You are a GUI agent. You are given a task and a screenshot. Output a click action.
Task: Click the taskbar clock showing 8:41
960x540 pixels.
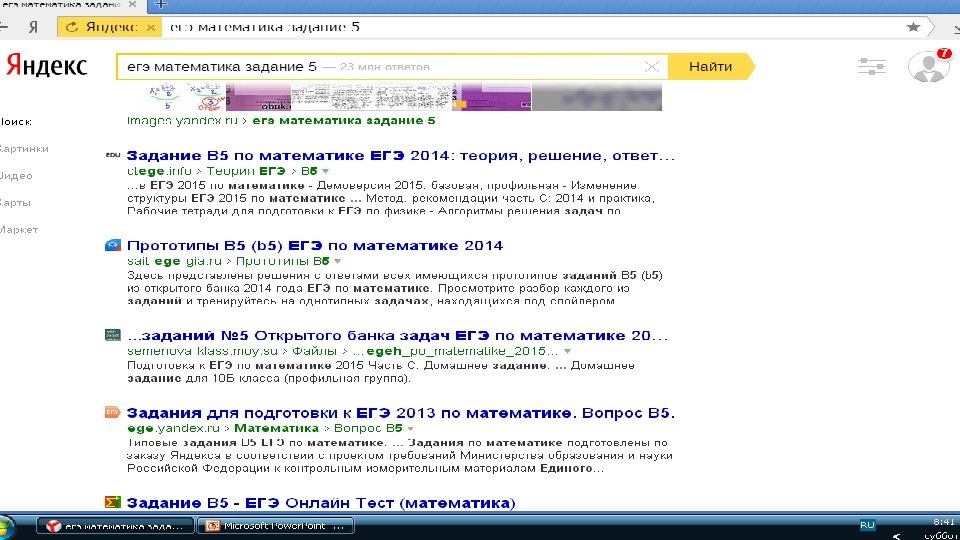943,522
